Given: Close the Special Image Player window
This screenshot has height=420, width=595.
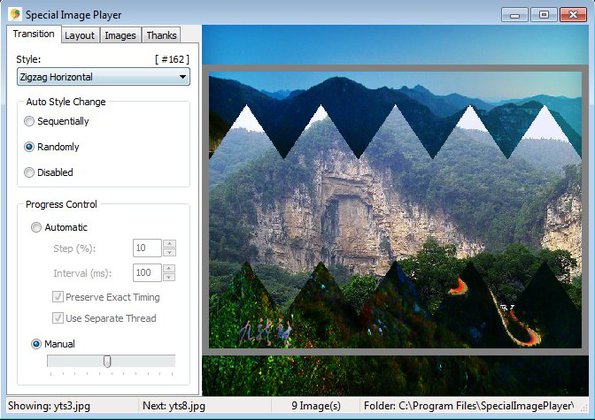Looking at the screenshot, I should coord(573,15).
